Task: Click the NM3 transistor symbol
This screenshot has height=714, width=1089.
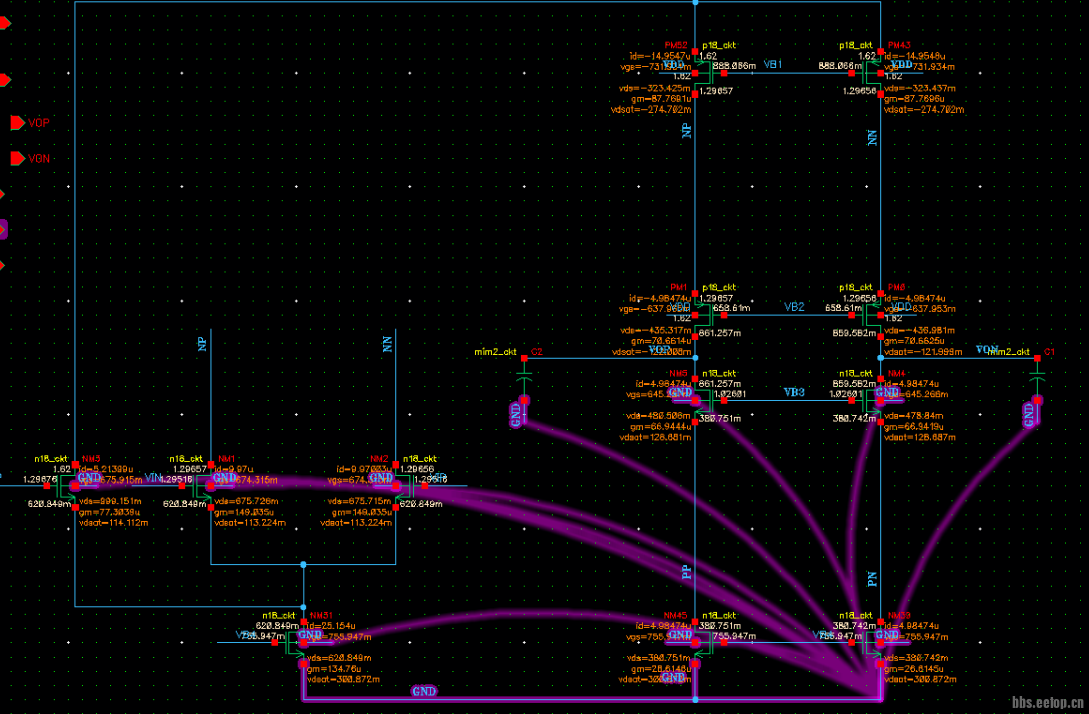Action: 70,487
